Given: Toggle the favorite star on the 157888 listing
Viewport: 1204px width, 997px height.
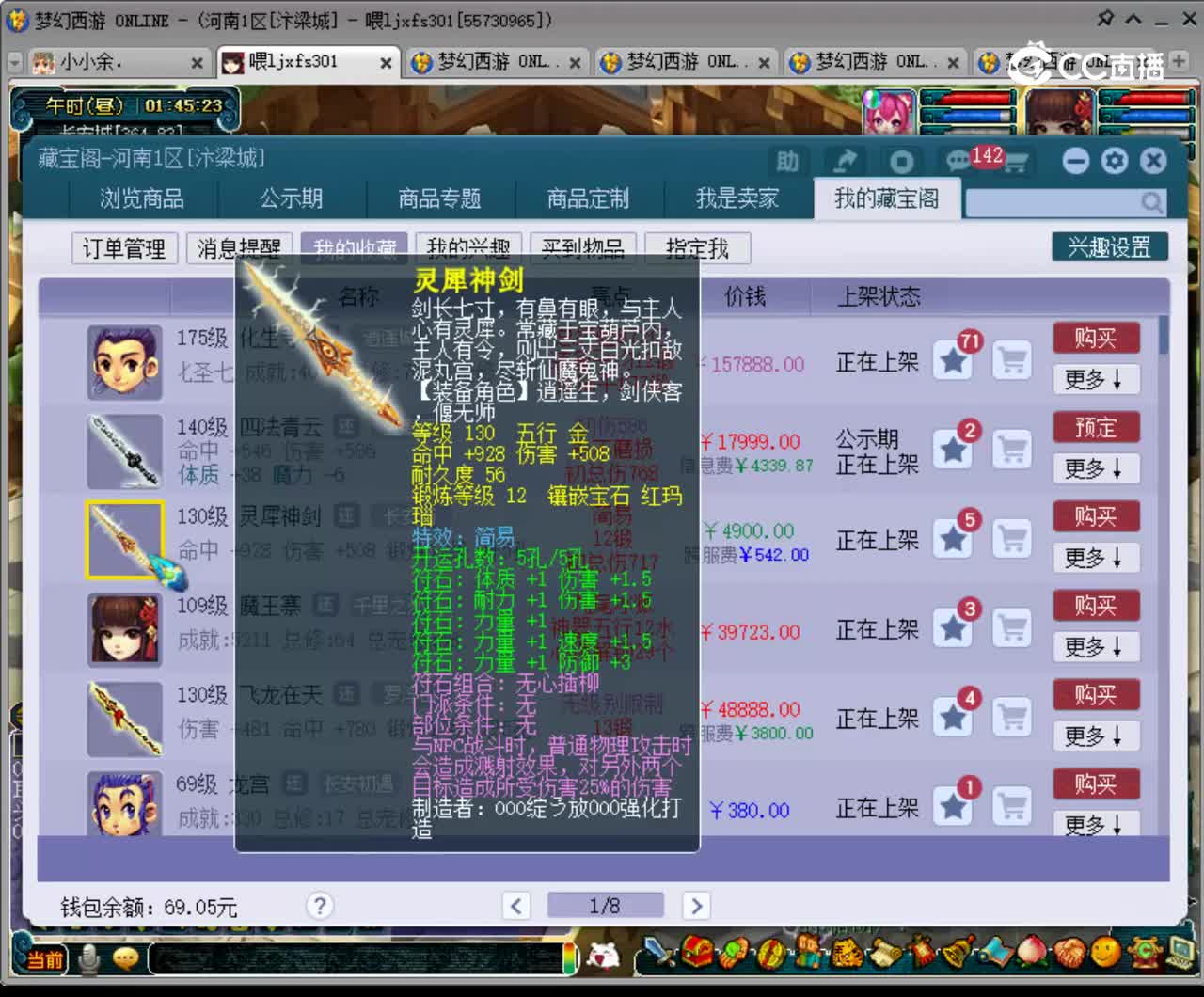Looking at the screenshot, I should (x=953, y=359).
